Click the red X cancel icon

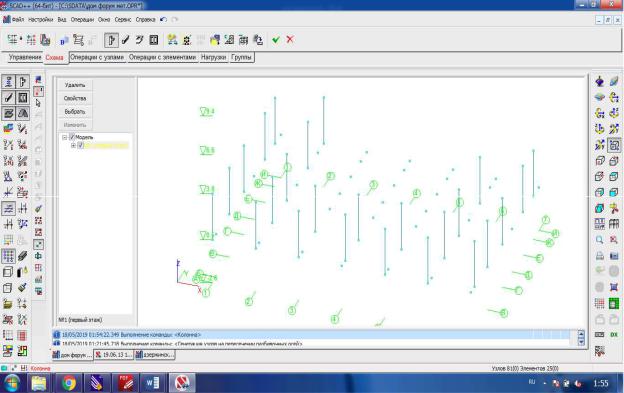click(x=290, y=39)
